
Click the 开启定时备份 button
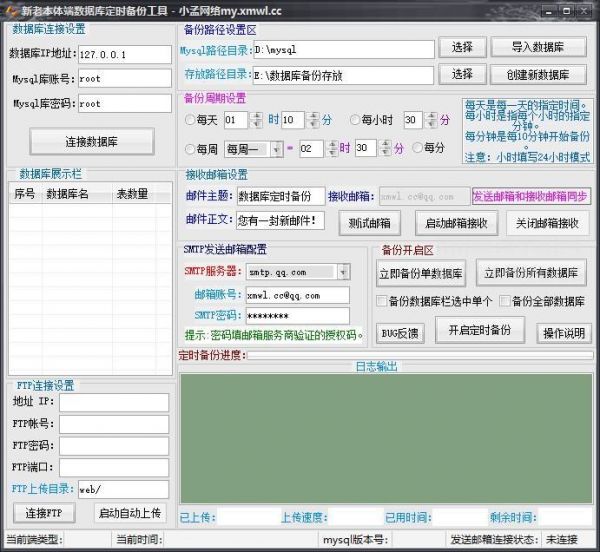(480, 330)
